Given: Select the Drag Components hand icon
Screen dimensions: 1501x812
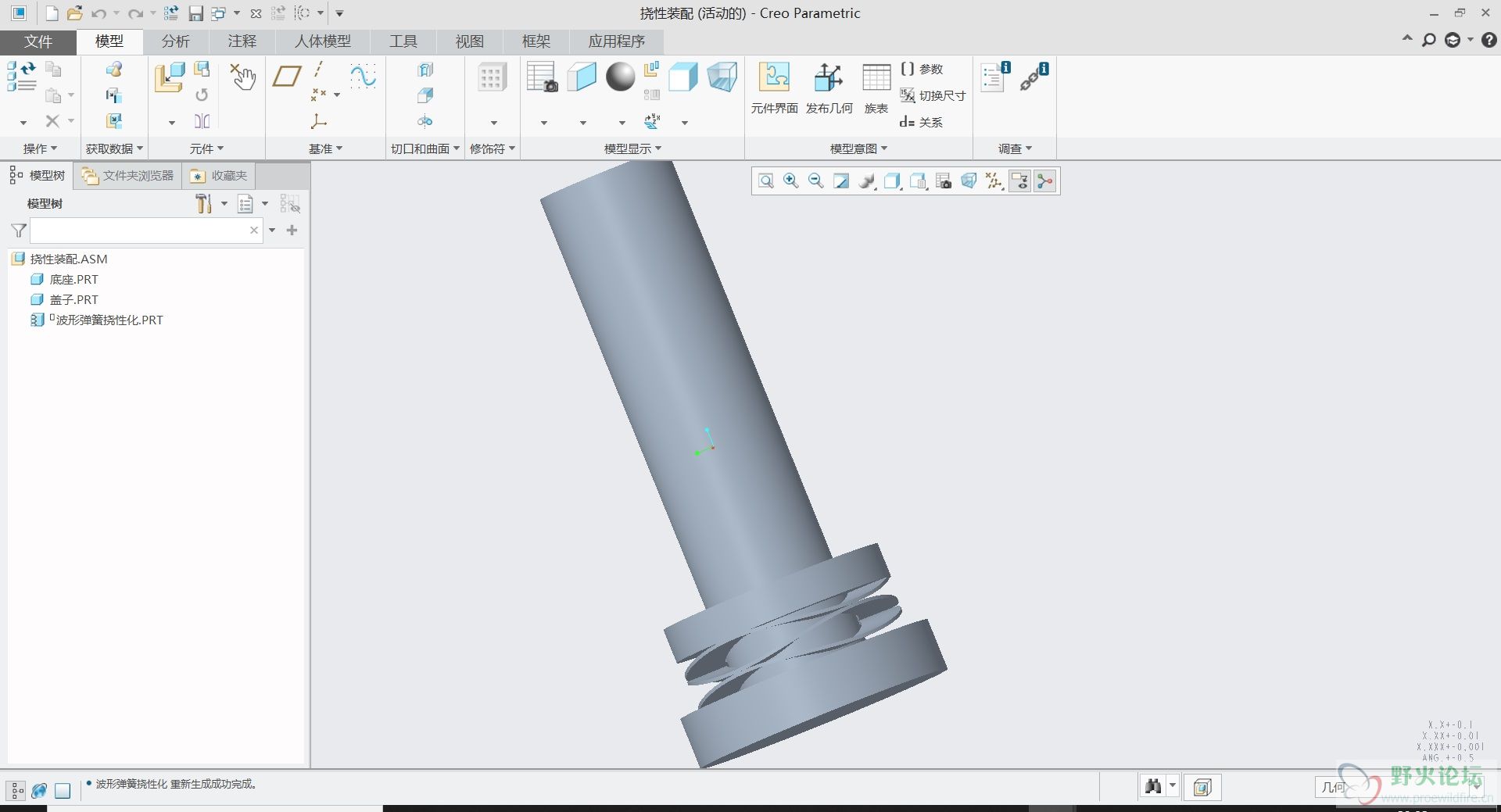Looking at the screenshot, I should tap(243, 77).
